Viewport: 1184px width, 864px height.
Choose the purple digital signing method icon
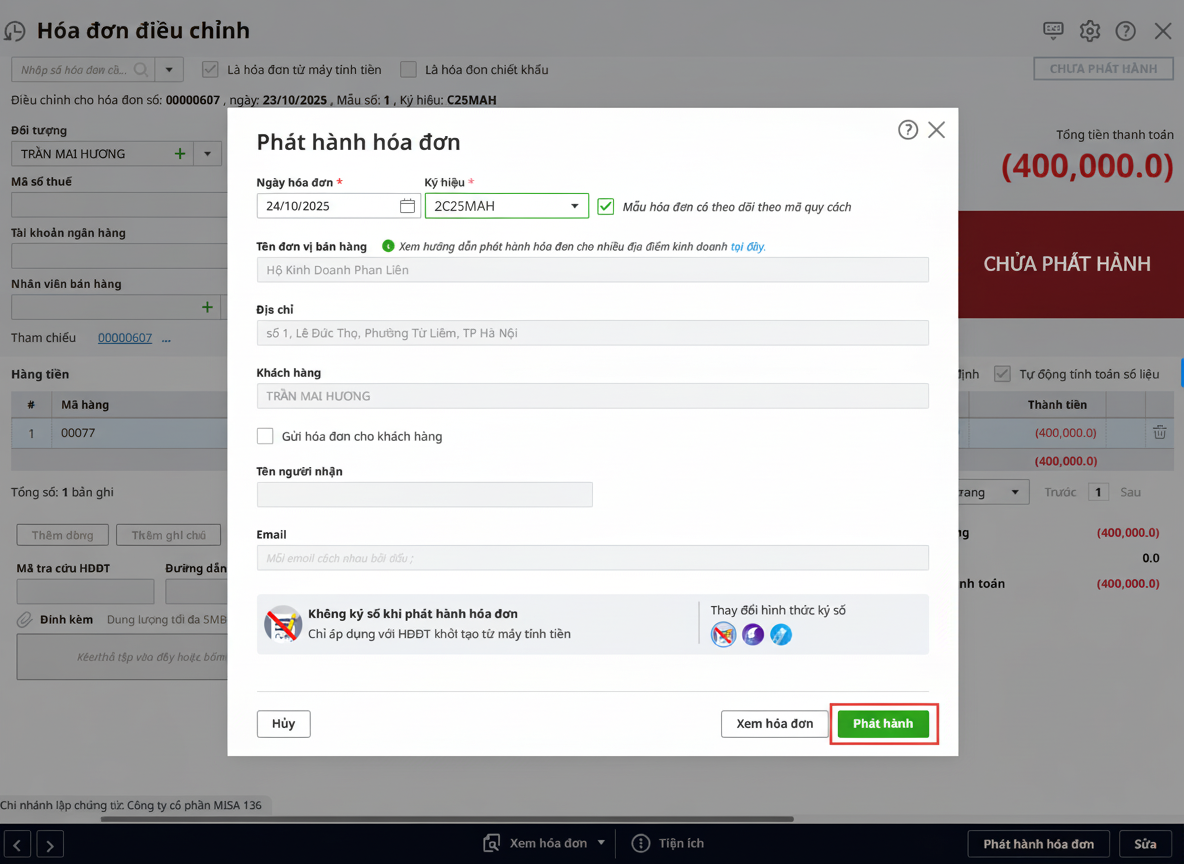752,634
